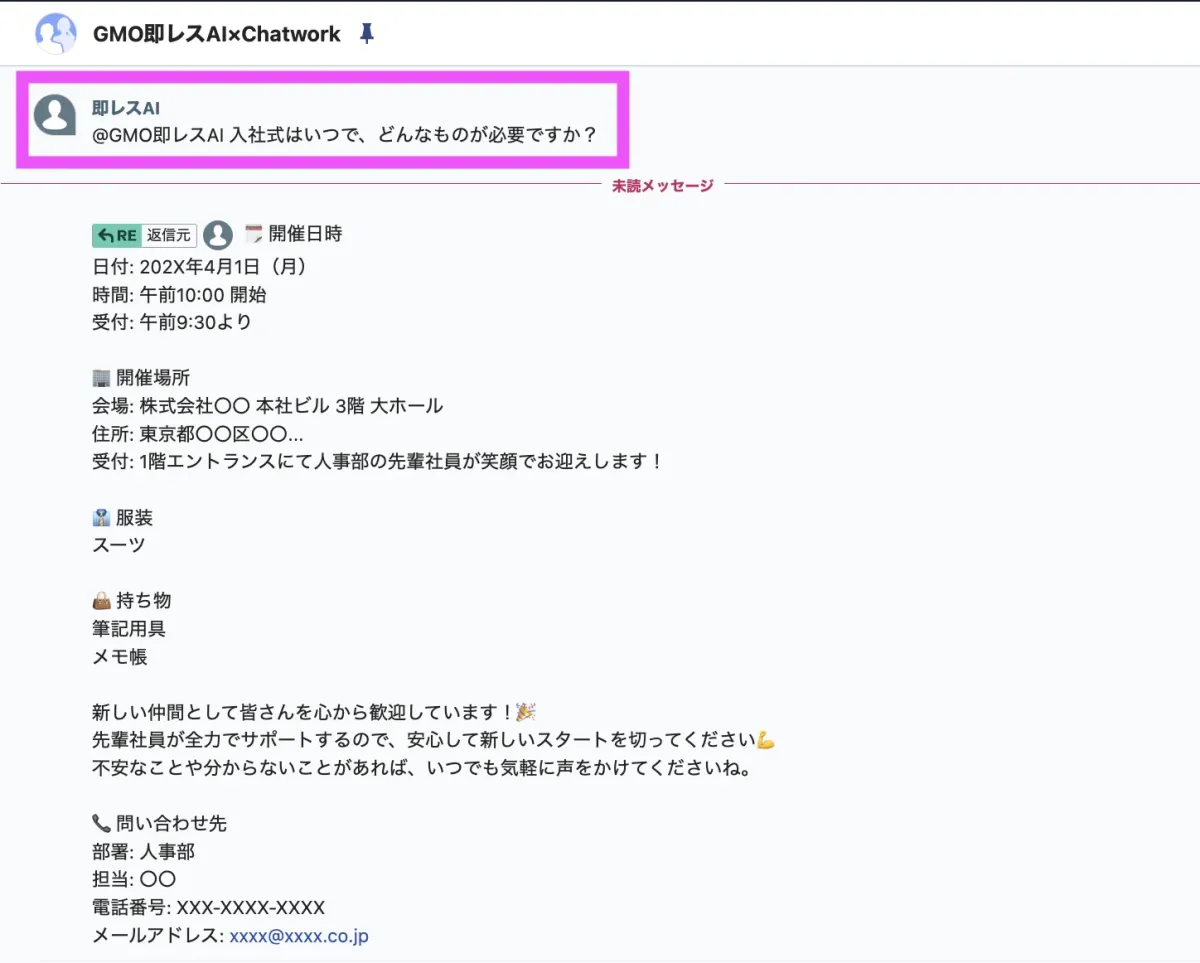This screenshot has width=1200, height=963.
Task: Open the xxxx@xxxx.co.jp email link
Action: (299, 936)
